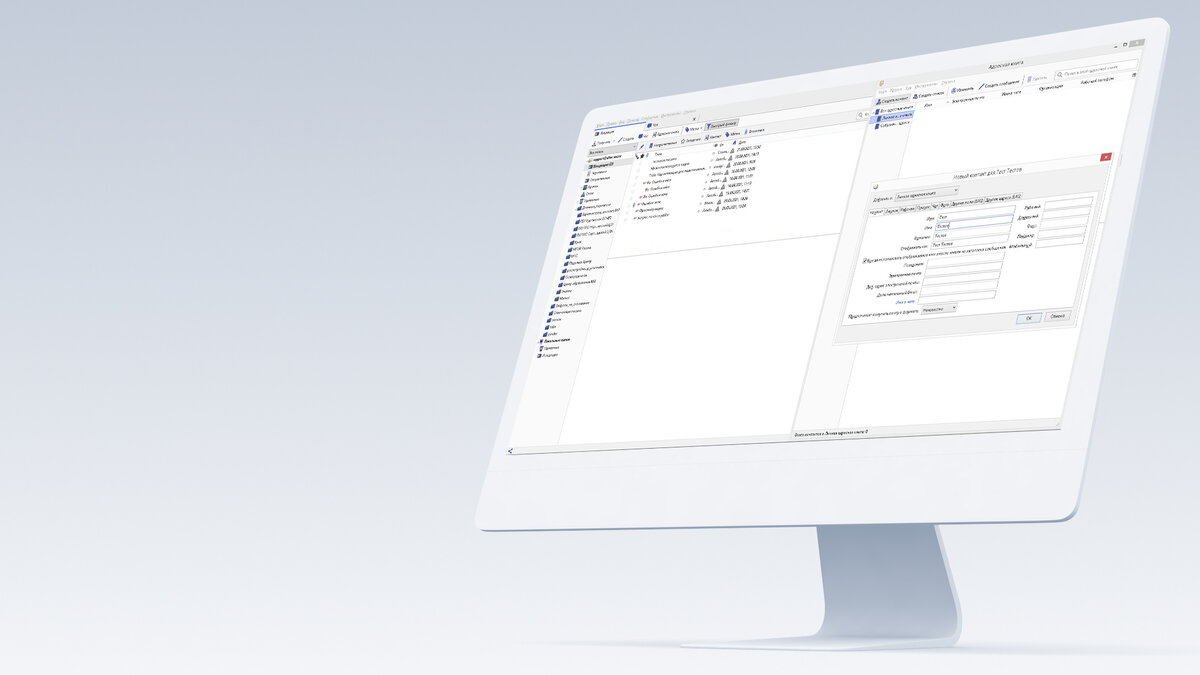The height and width of the screenshot is (675, 1200).
Task: Select 'Отправленные' sent folder
Action: [x=598, y=179]
